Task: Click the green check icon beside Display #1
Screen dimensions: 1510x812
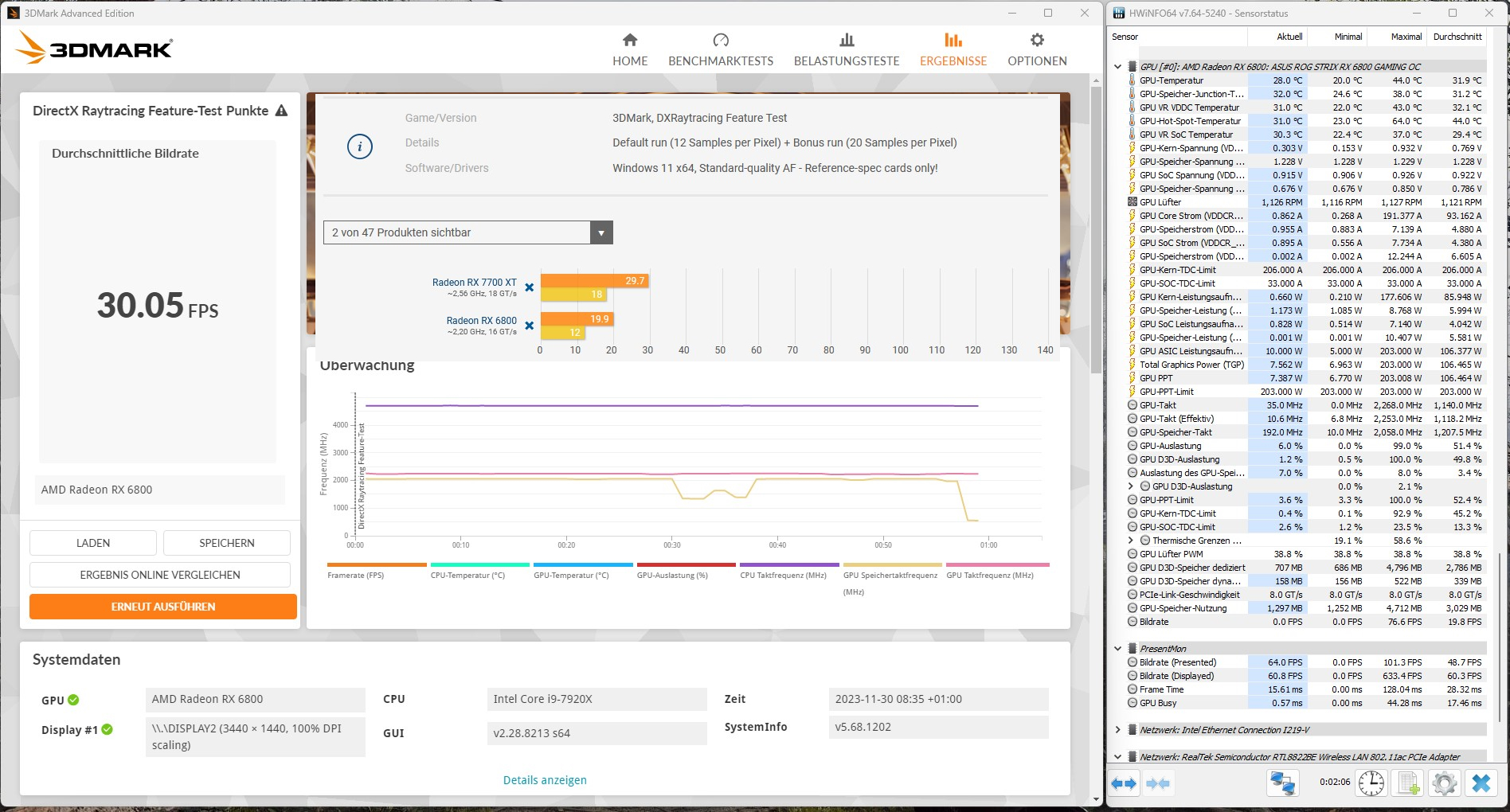Action: pos(108,729)
